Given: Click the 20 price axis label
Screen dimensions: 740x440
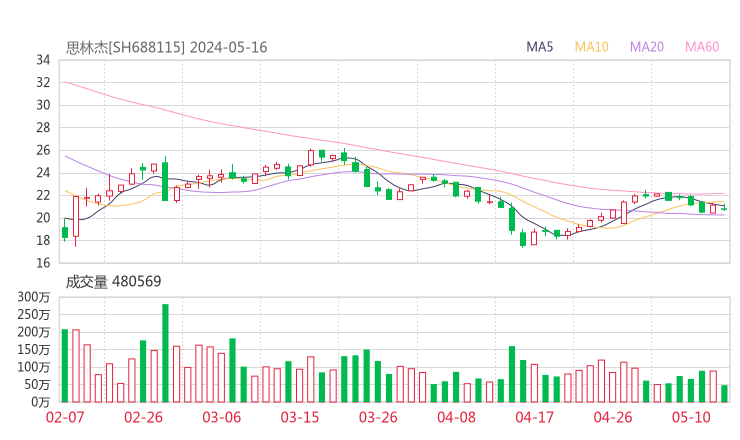Looking at the screenshot, I should [43, 218].
